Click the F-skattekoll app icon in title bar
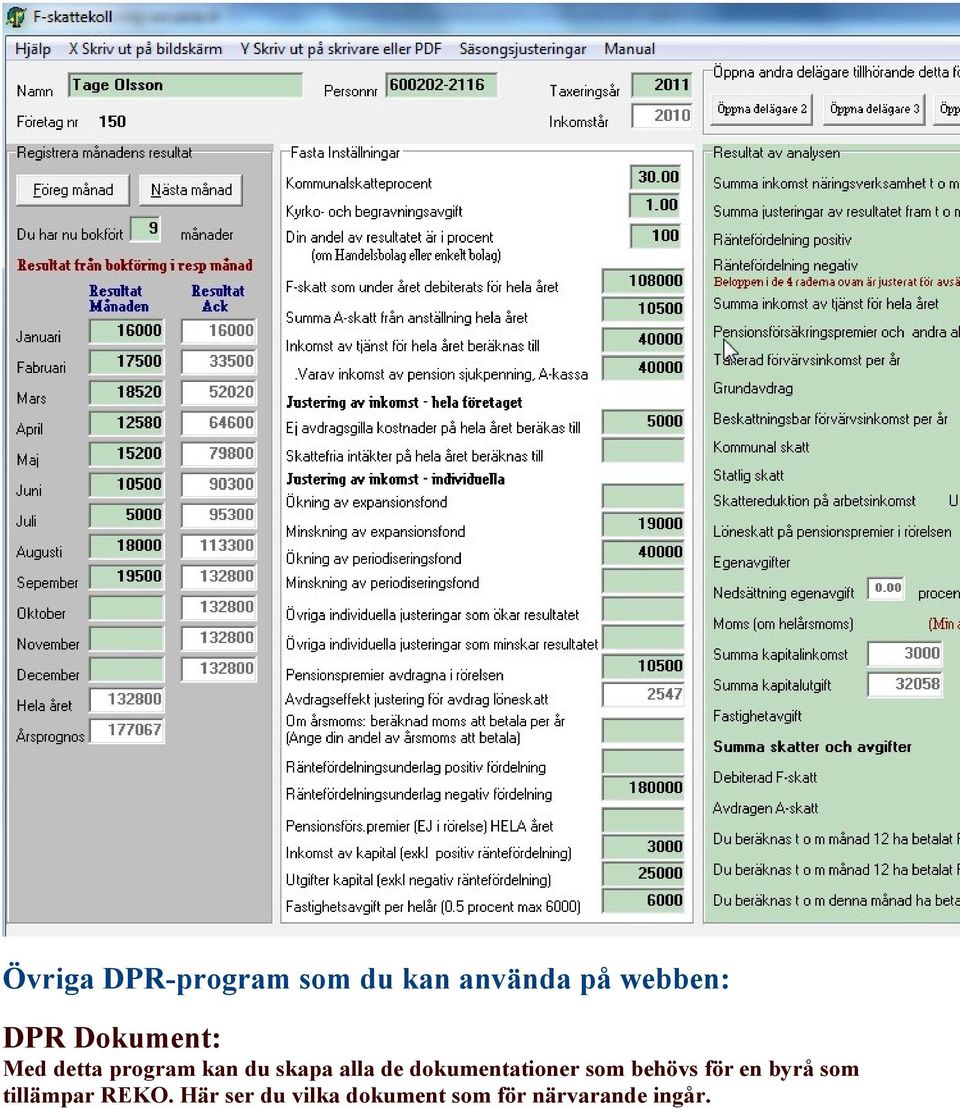This screenshot has width=960, height=1109. point(16,16)
